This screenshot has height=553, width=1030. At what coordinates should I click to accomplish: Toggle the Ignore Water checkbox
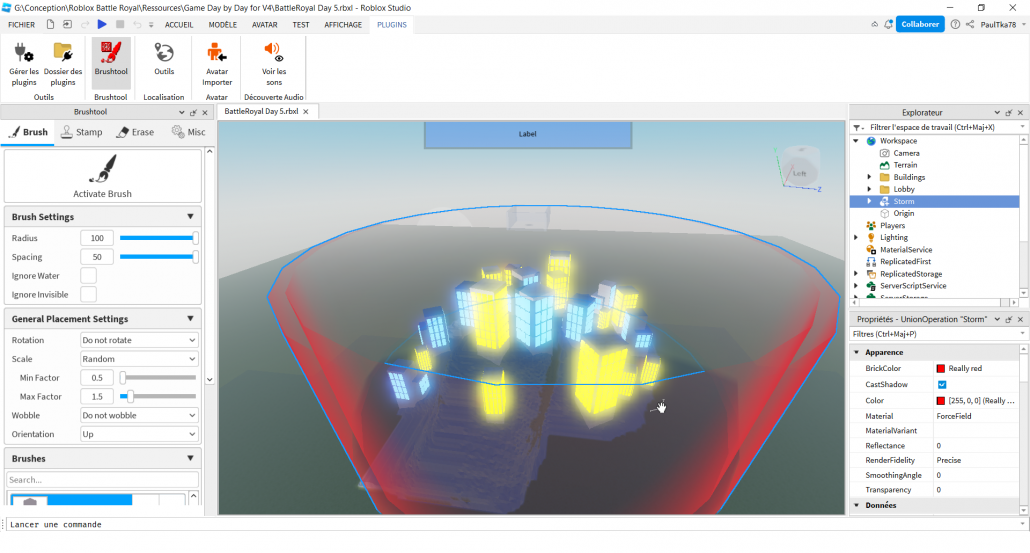(88, 276)
